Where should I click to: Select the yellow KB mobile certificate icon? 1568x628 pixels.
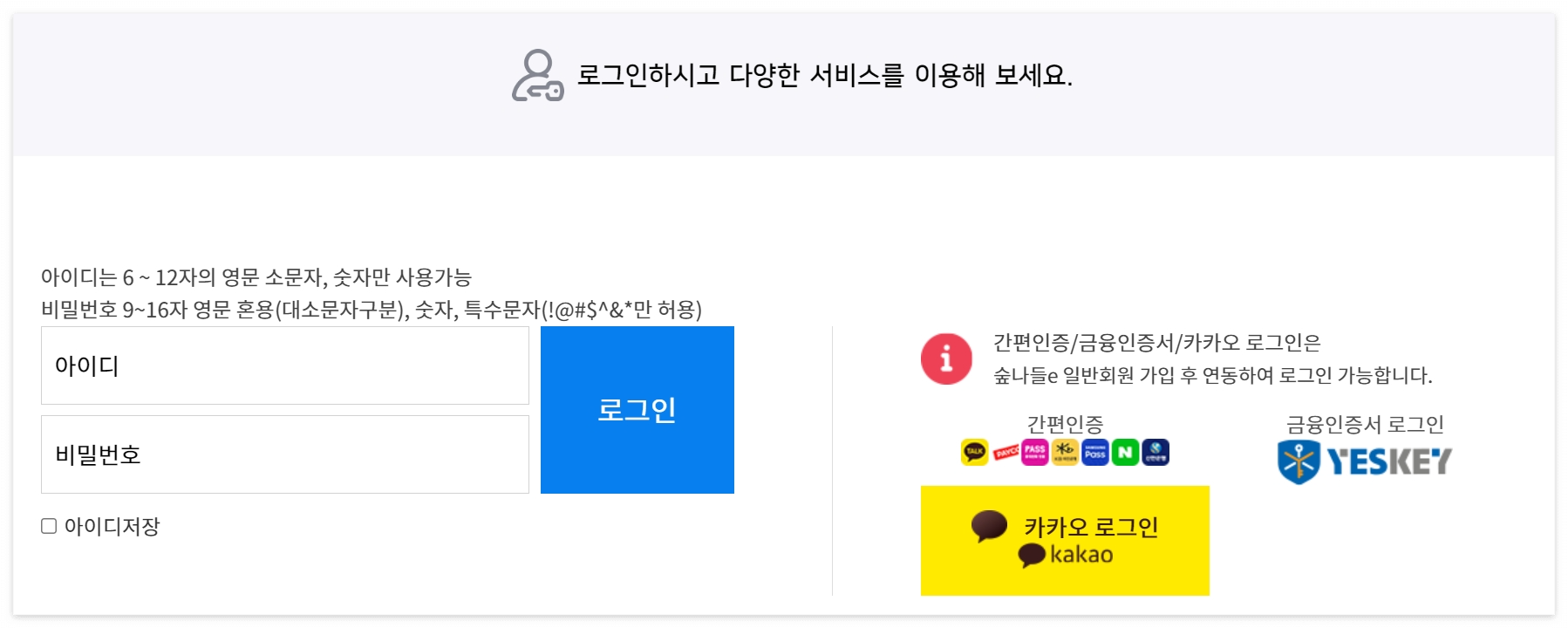pyautogui.click(x=1065, y=452)
